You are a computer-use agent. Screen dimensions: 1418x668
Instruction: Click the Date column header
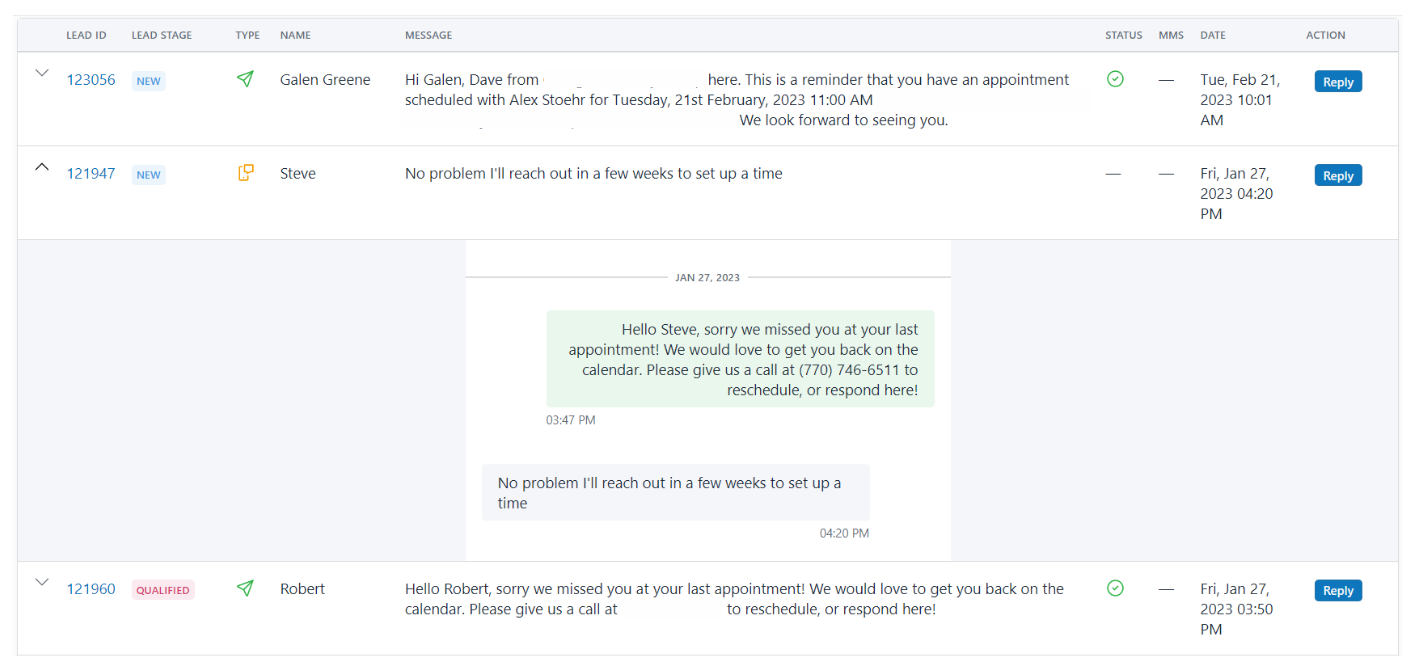[1212, 35]
